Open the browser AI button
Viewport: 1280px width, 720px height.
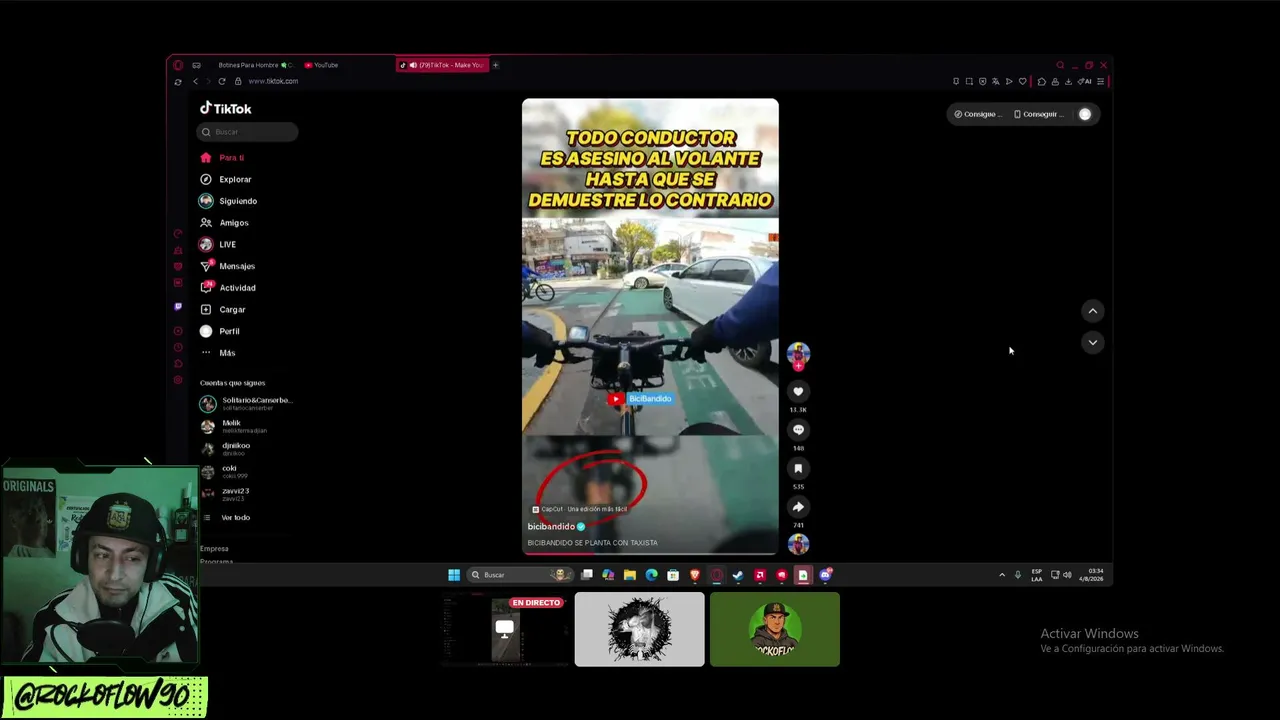(1086, 82)
